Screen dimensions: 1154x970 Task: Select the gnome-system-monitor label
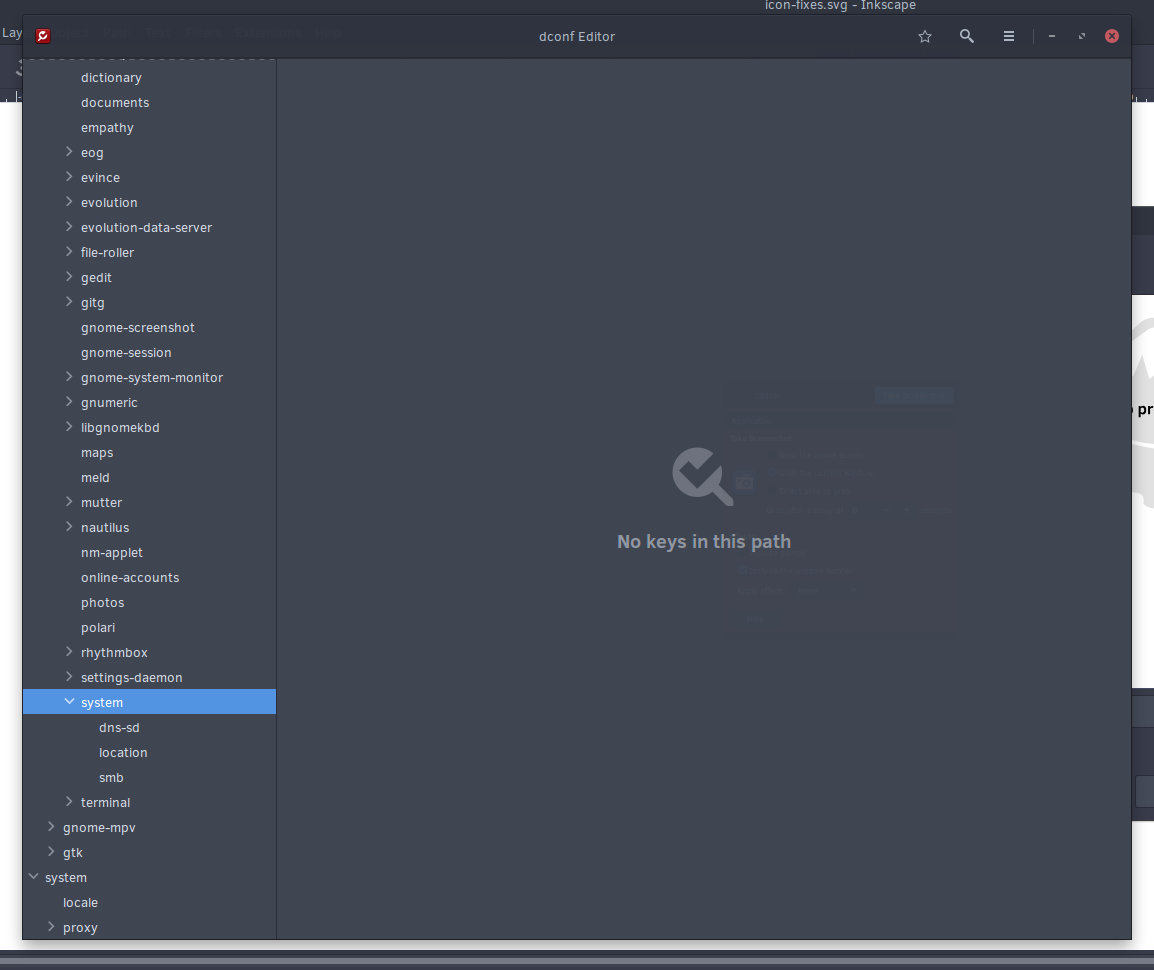pos(152,378)
